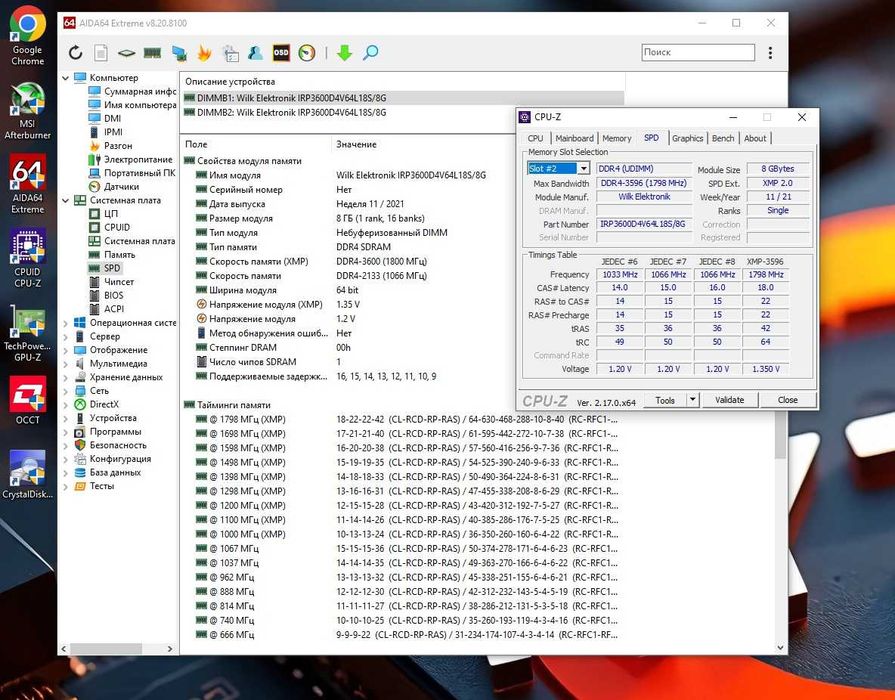Select the MSI Afterburner desktop icon

tap(27, 111)
